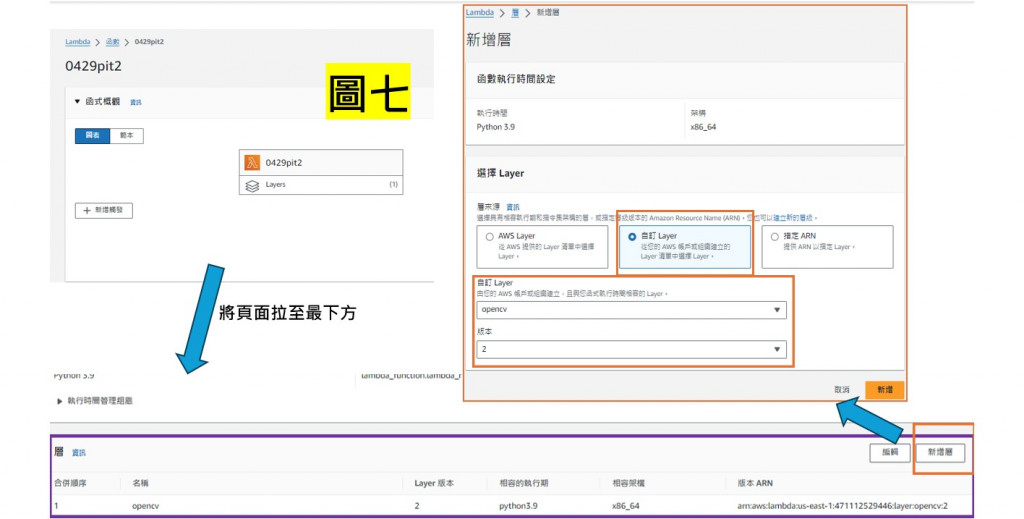1024x519 pixels.
Task: Collapse the 函式概觀 section
Action: (x=77, y=101)
